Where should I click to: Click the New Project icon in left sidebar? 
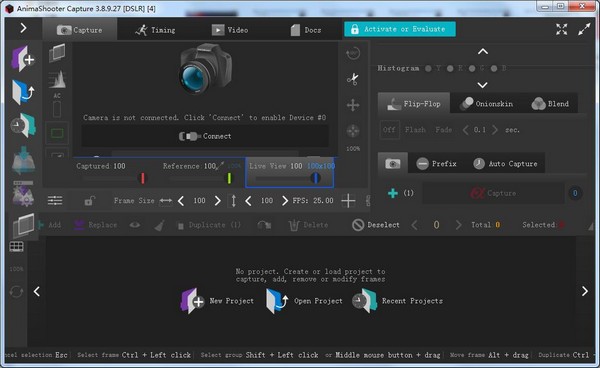23,59
